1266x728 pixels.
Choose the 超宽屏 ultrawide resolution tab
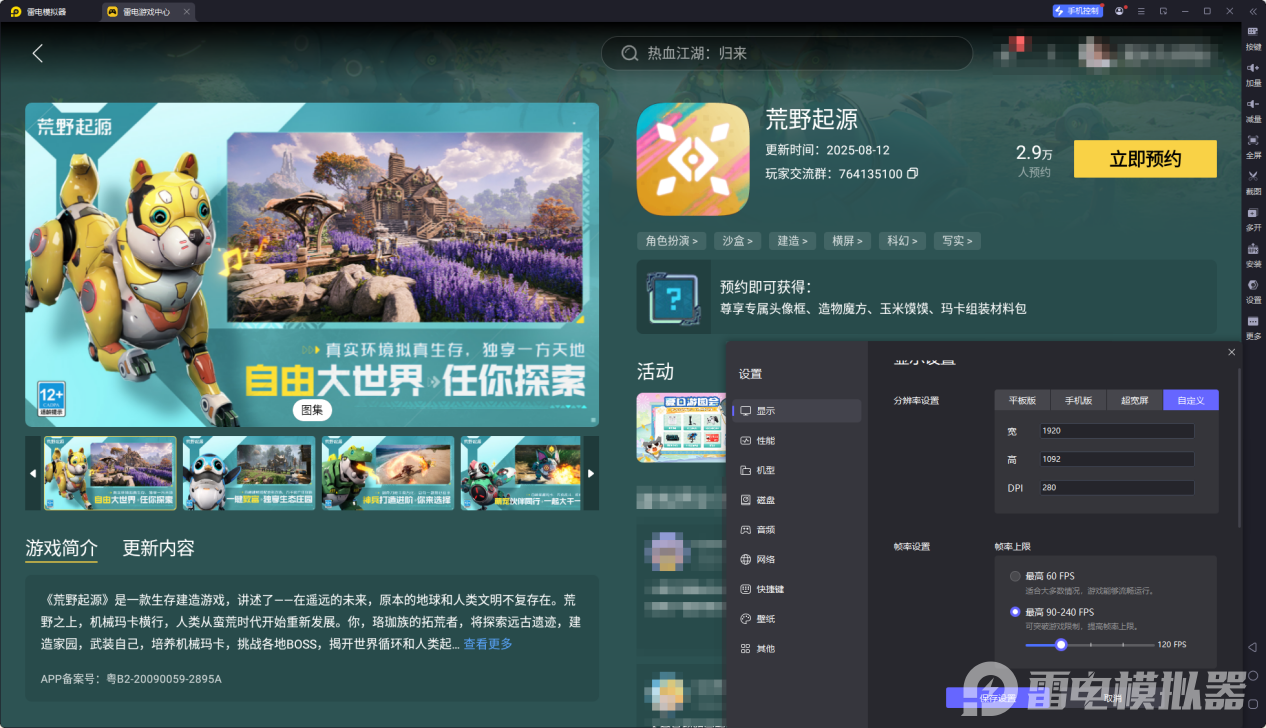tap(1134, 400)
